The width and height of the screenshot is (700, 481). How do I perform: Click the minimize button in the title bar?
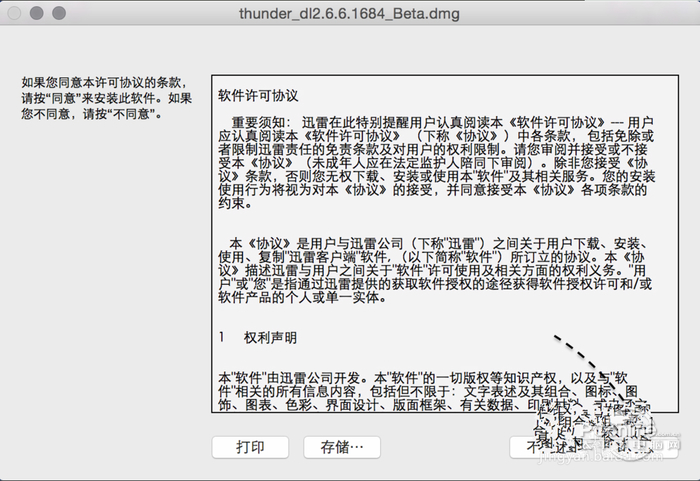[x=37, y=13]
